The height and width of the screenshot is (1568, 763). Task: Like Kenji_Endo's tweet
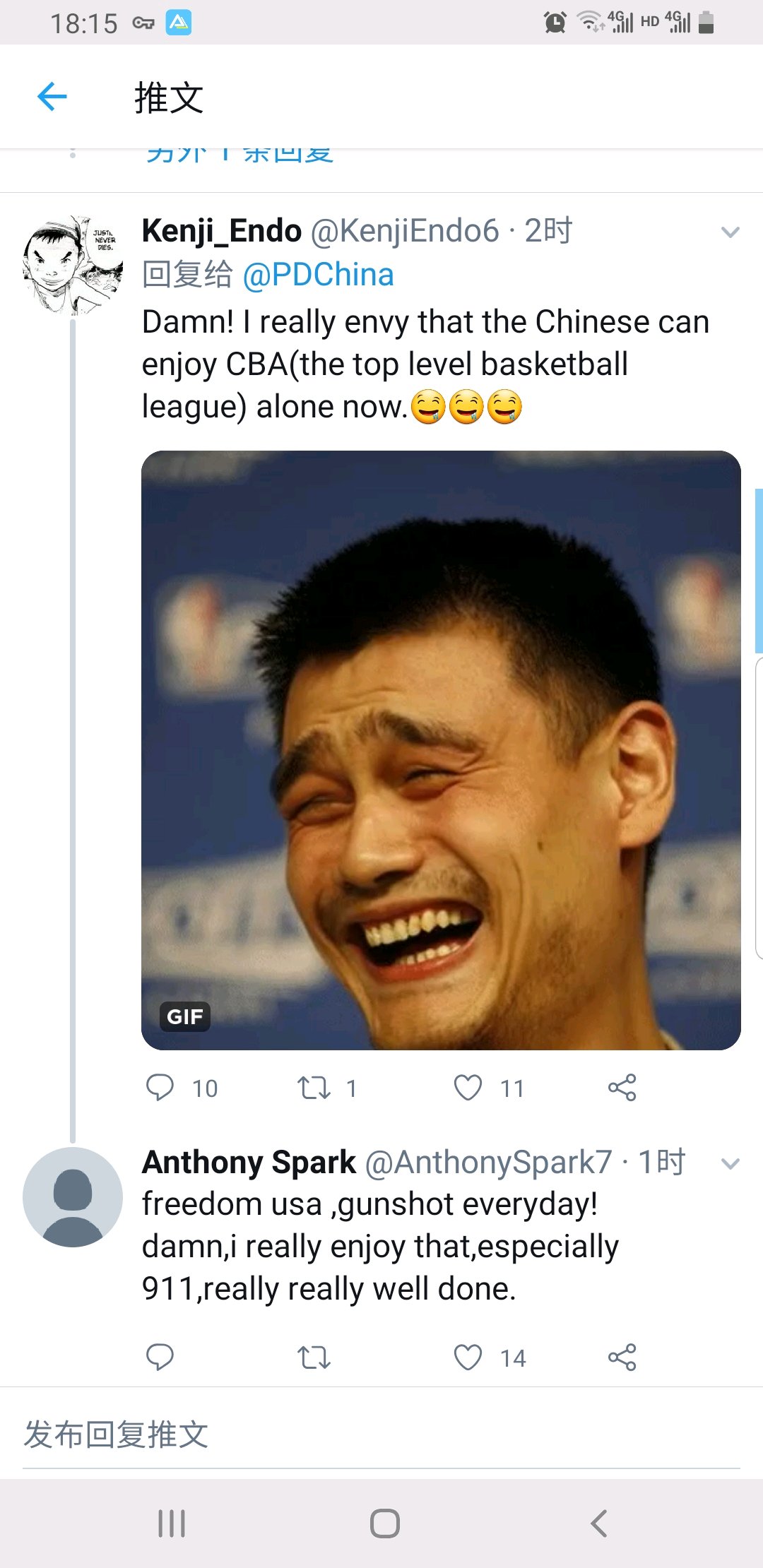pos(468,1088)
